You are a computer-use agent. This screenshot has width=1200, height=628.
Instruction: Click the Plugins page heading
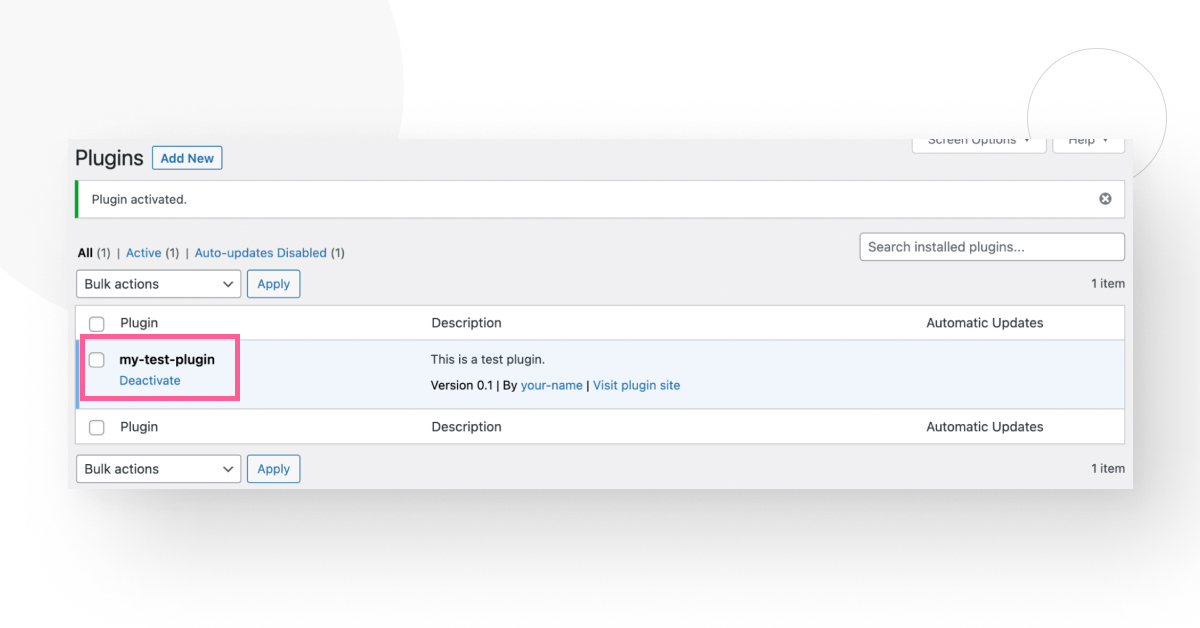[x=108, y=157]
